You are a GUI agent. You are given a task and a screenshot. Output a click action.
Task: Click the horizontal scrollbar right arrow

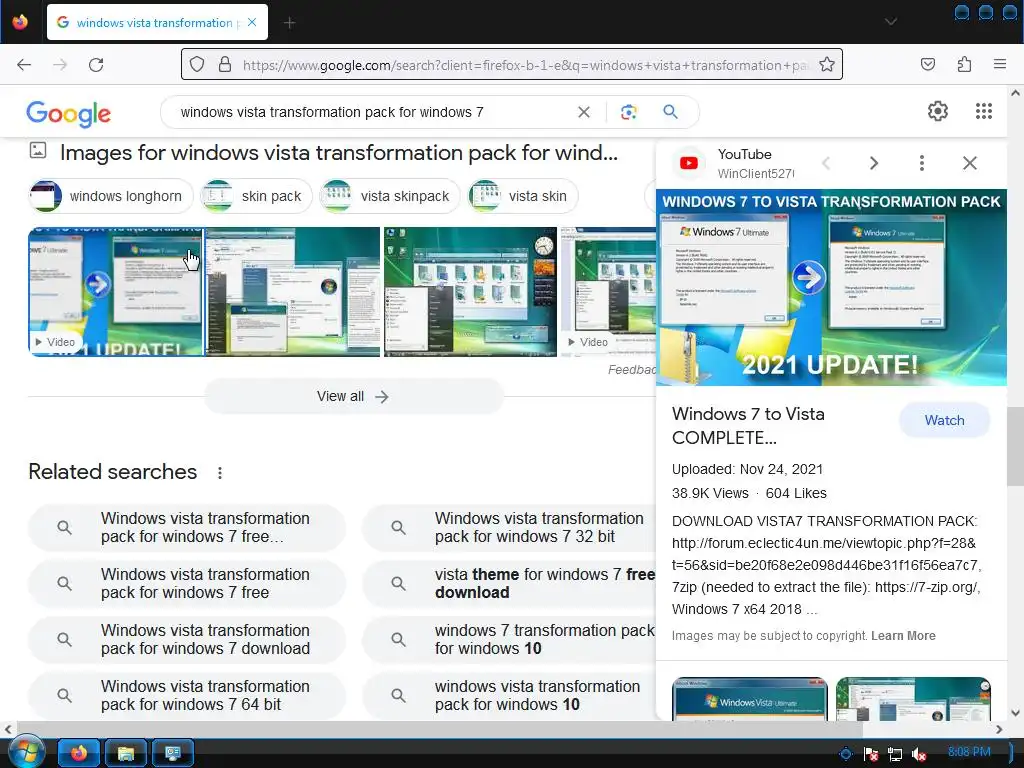point(999,729)
